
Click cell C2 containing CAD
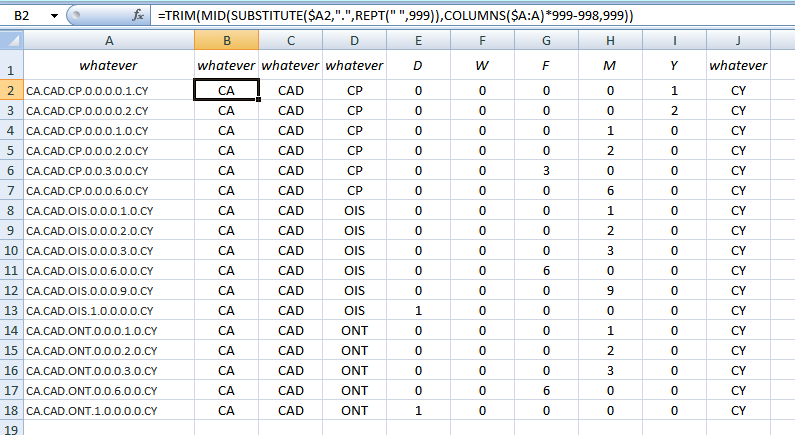pos(291,91)
